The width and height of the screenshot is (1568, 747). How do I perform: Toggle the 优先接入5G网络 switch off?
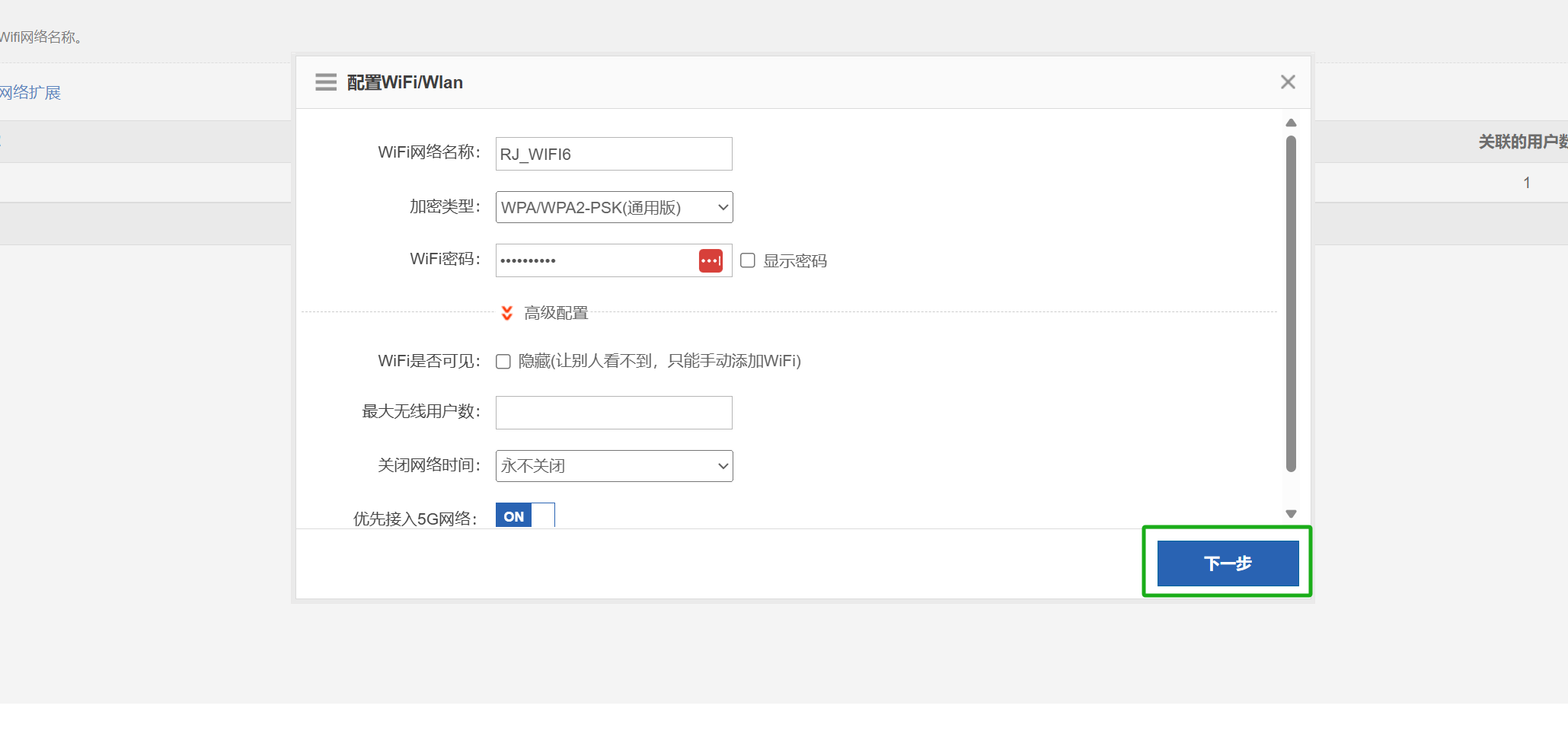point(525,516)
